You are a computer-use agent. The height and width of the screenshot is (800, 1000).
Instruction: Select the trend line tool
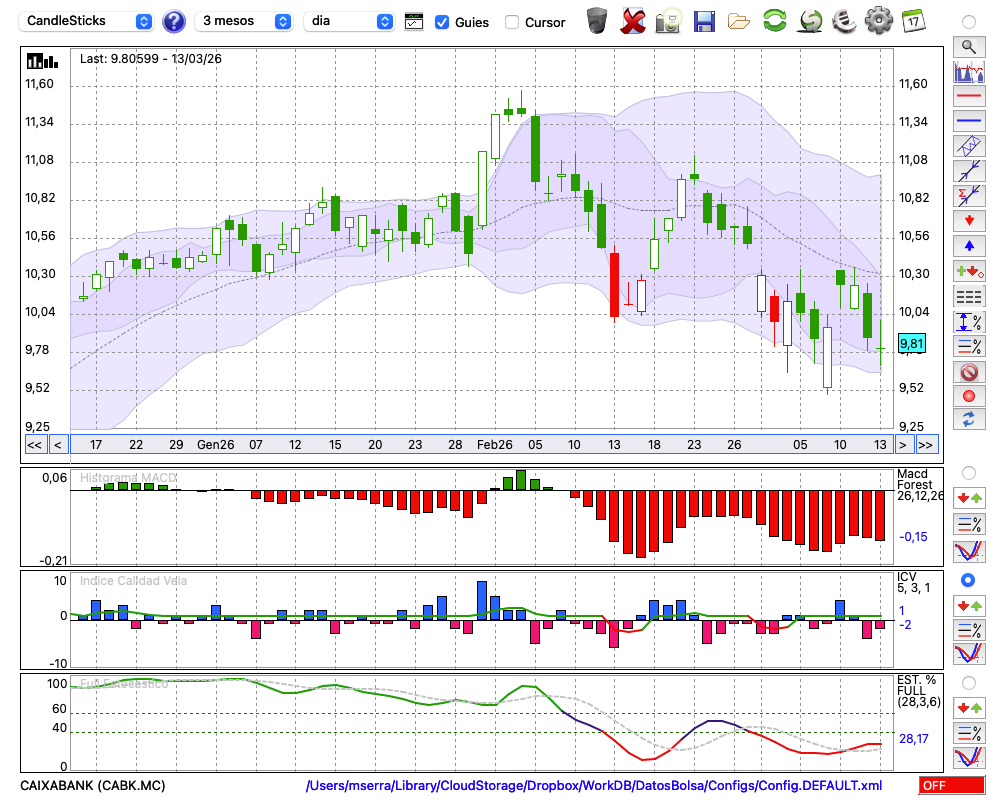(969, 171)
